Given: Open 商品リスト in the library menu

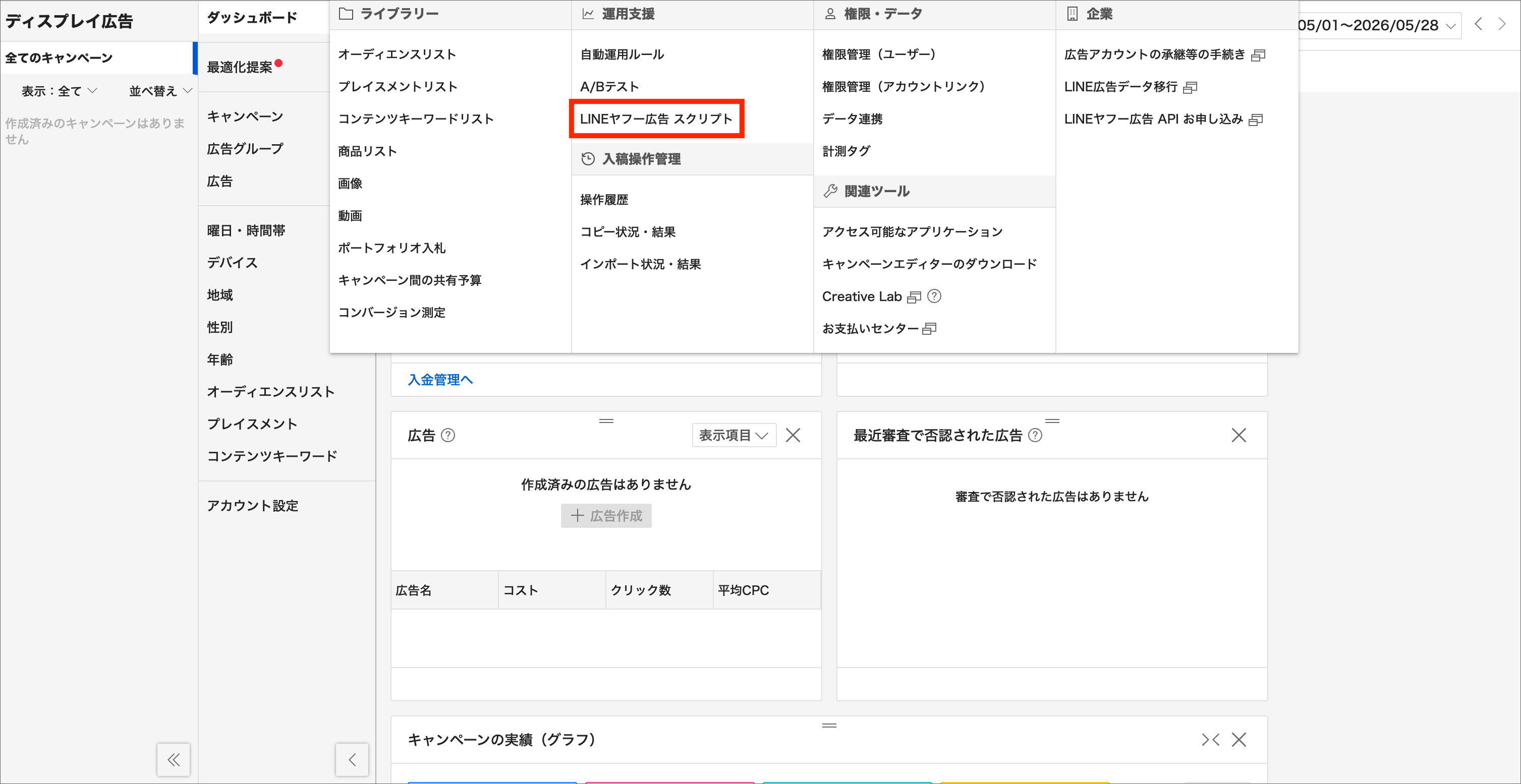Looking at the screenshot, I should (367, 151).
